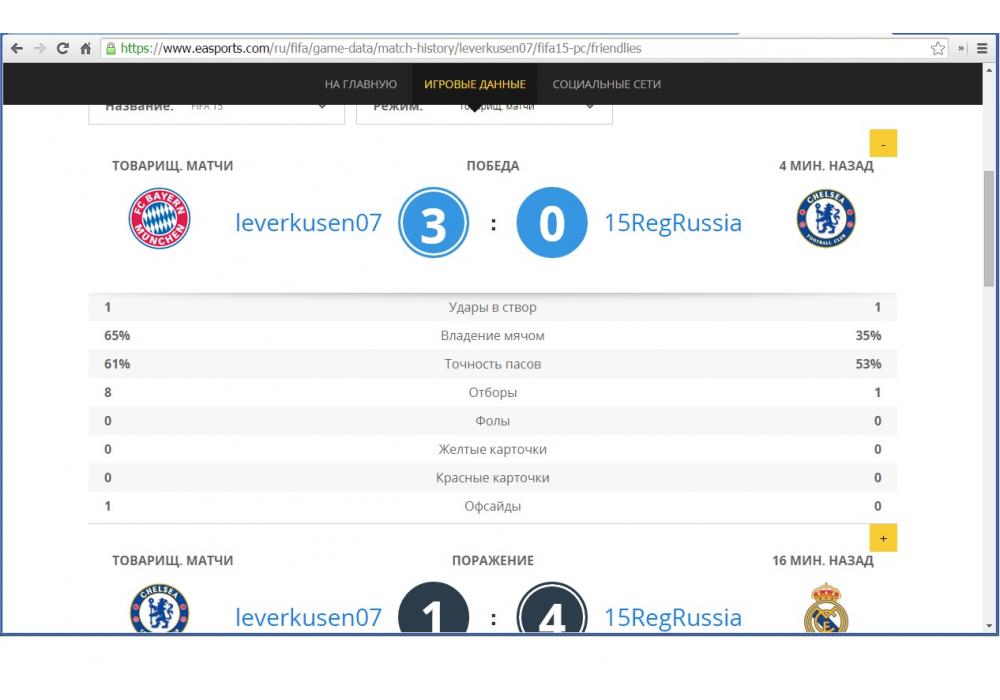
Task: Click the 4 МИН. НАЗАД timestamp
Action: [x=826, y=166]
